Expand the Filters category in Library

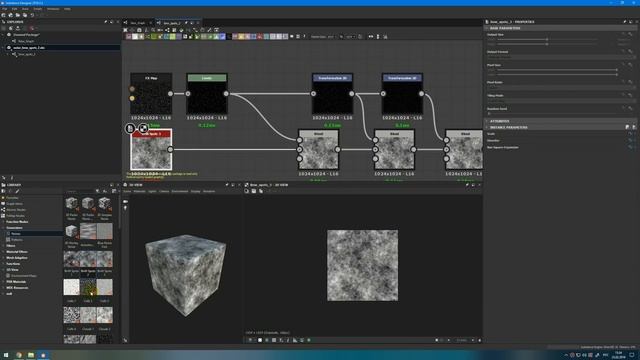pos(3,246)
